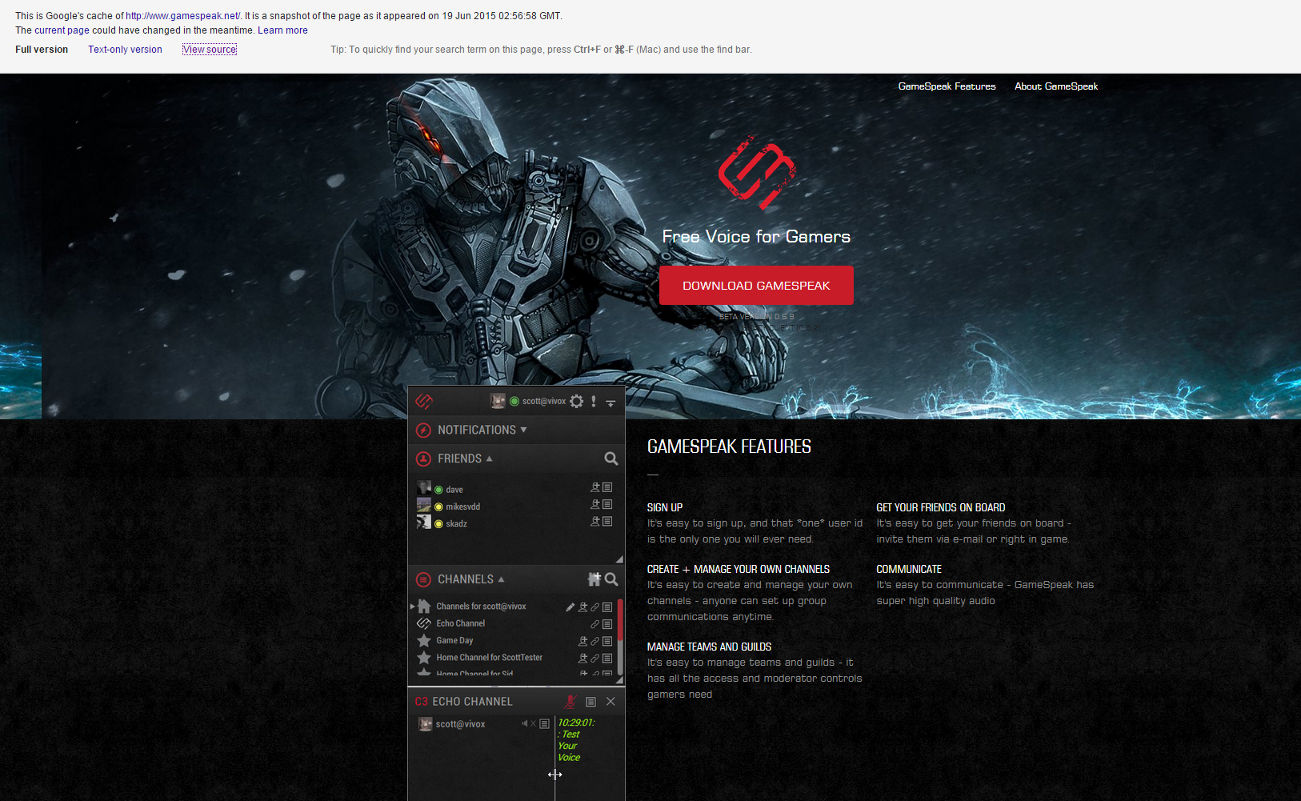
Task: Click invite-user icon on the Game Day row
Action: [583, 641]
